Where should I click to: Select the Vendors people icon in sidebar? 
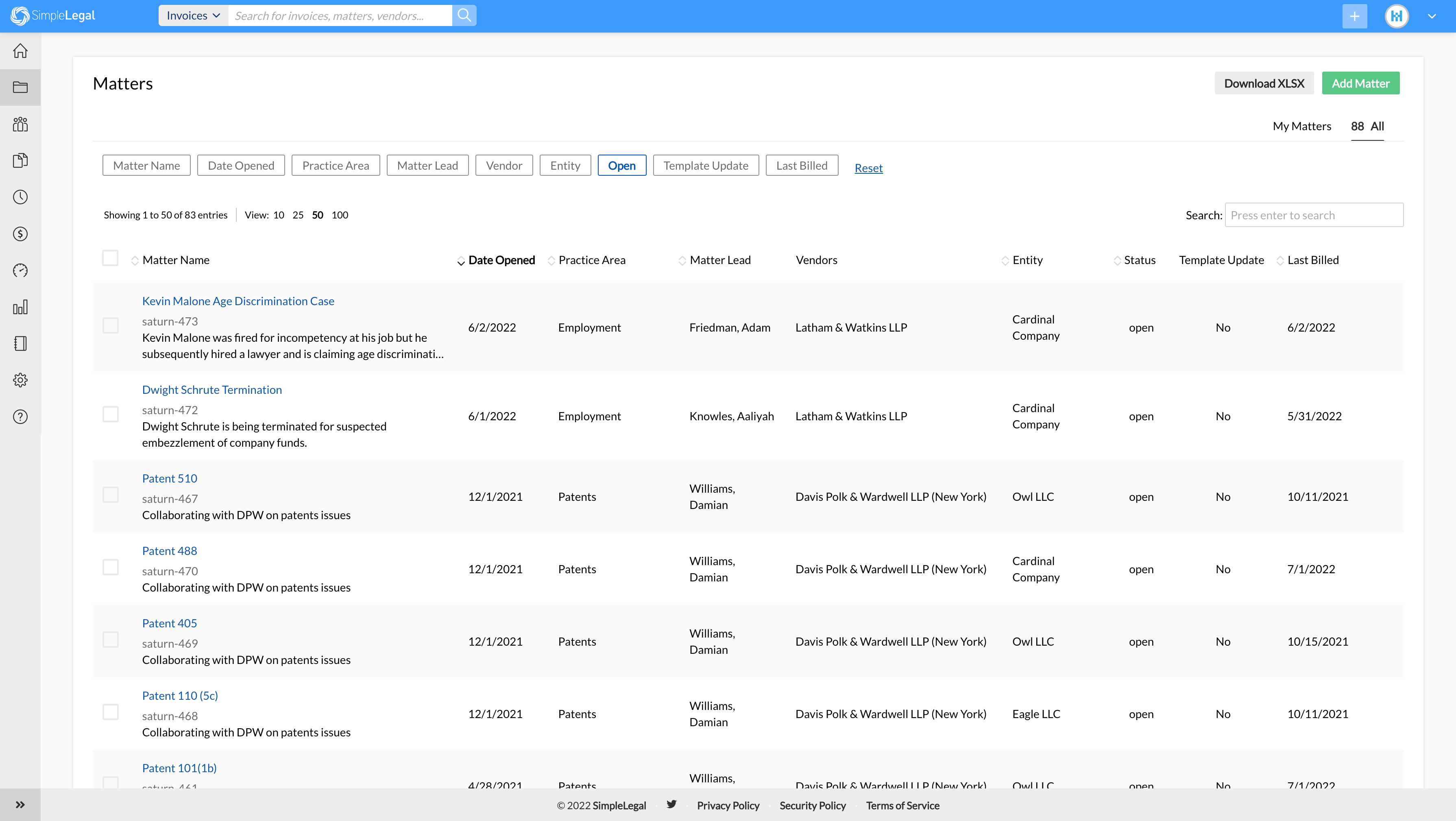(20, 124)
